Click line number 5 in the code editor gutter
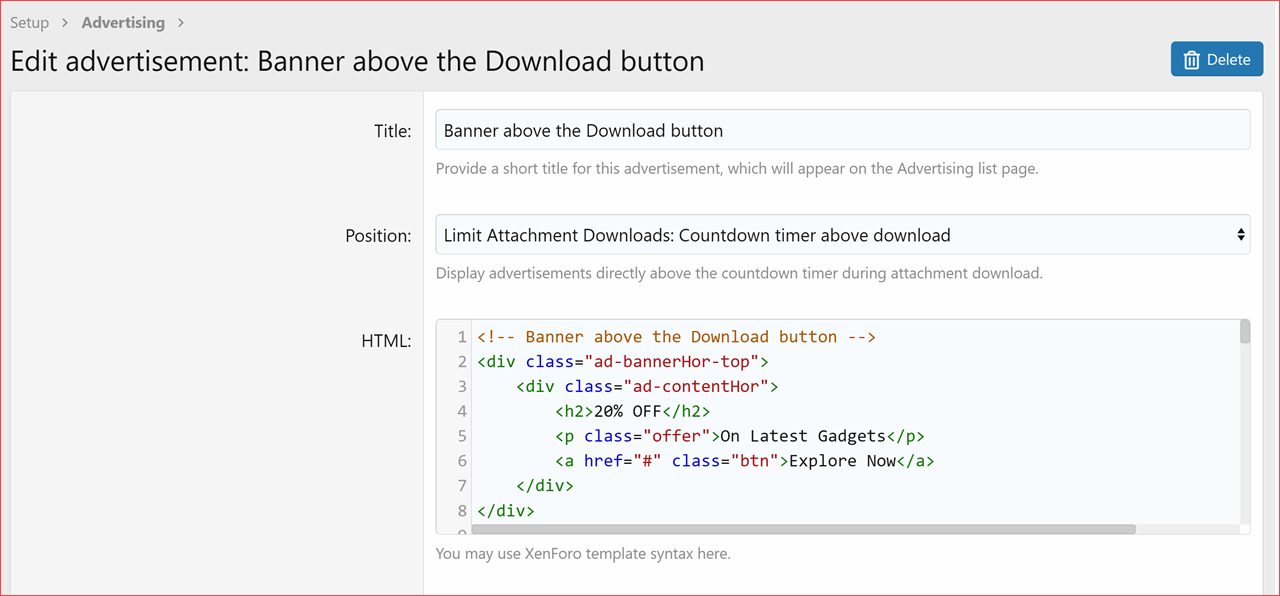Image resolution: width=1280 pixels, height=596 pixels. (460, 436)
